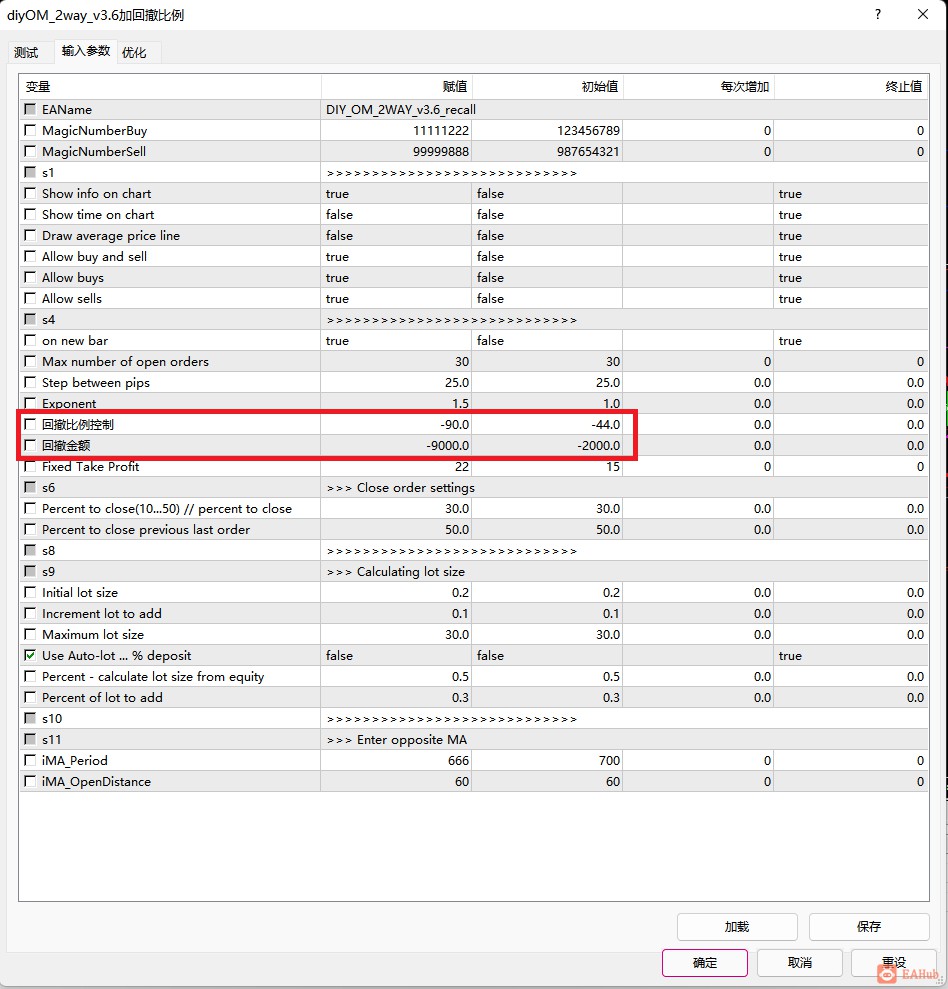This screenshot has height=989, width=948.
Task: Select the Step between pips value 25.0
Action: click(x=396, y=382)
